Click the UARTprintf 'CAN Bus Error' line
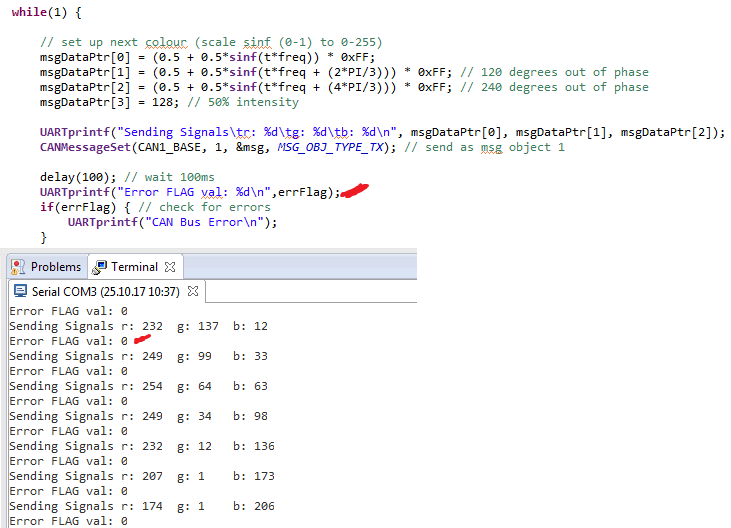Viewport: 731px width, 528px height. (172, 222)
